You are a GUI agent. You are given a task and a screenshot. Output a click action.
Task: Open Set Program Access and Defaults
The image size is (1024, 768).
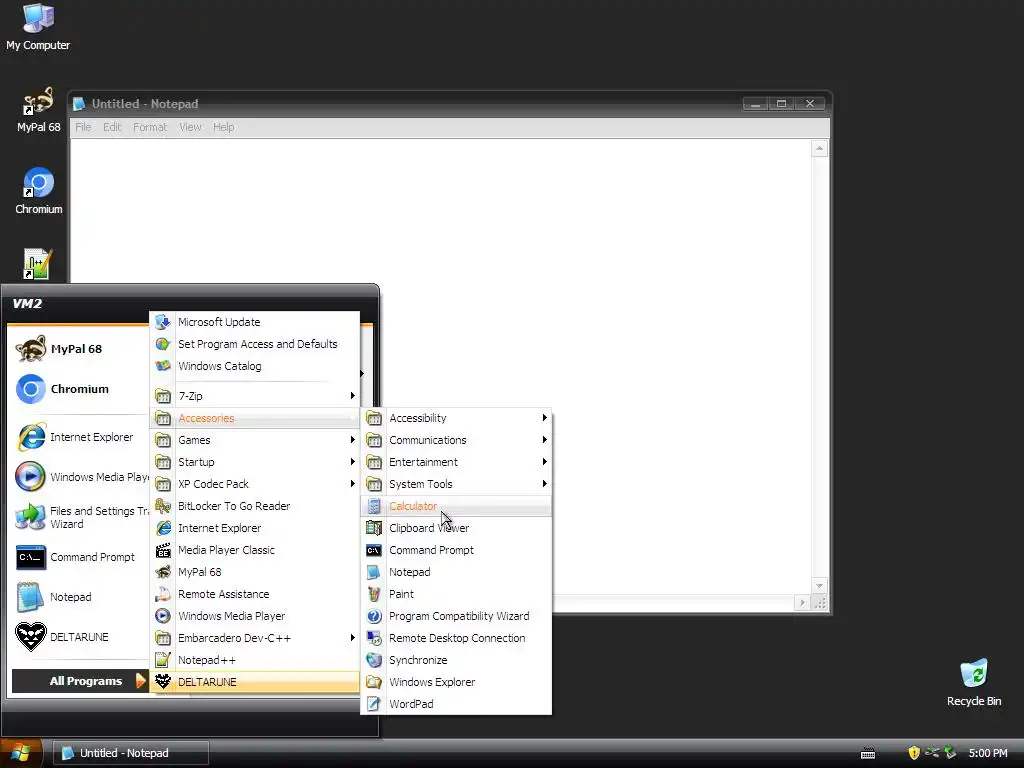pos(255,344)
